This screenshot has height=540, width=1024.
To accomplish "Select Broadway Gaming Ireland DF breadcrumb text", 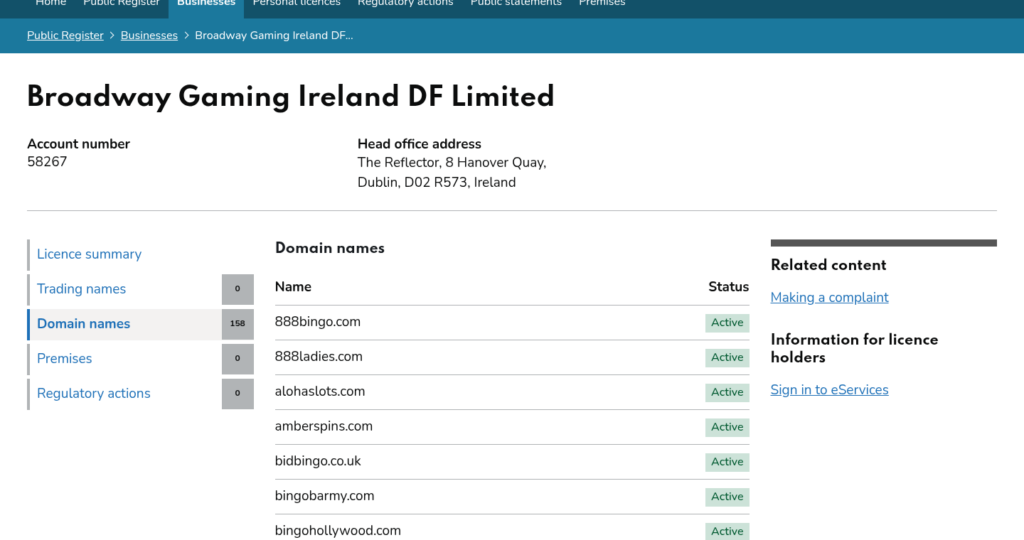I will (x=274, y=35).
